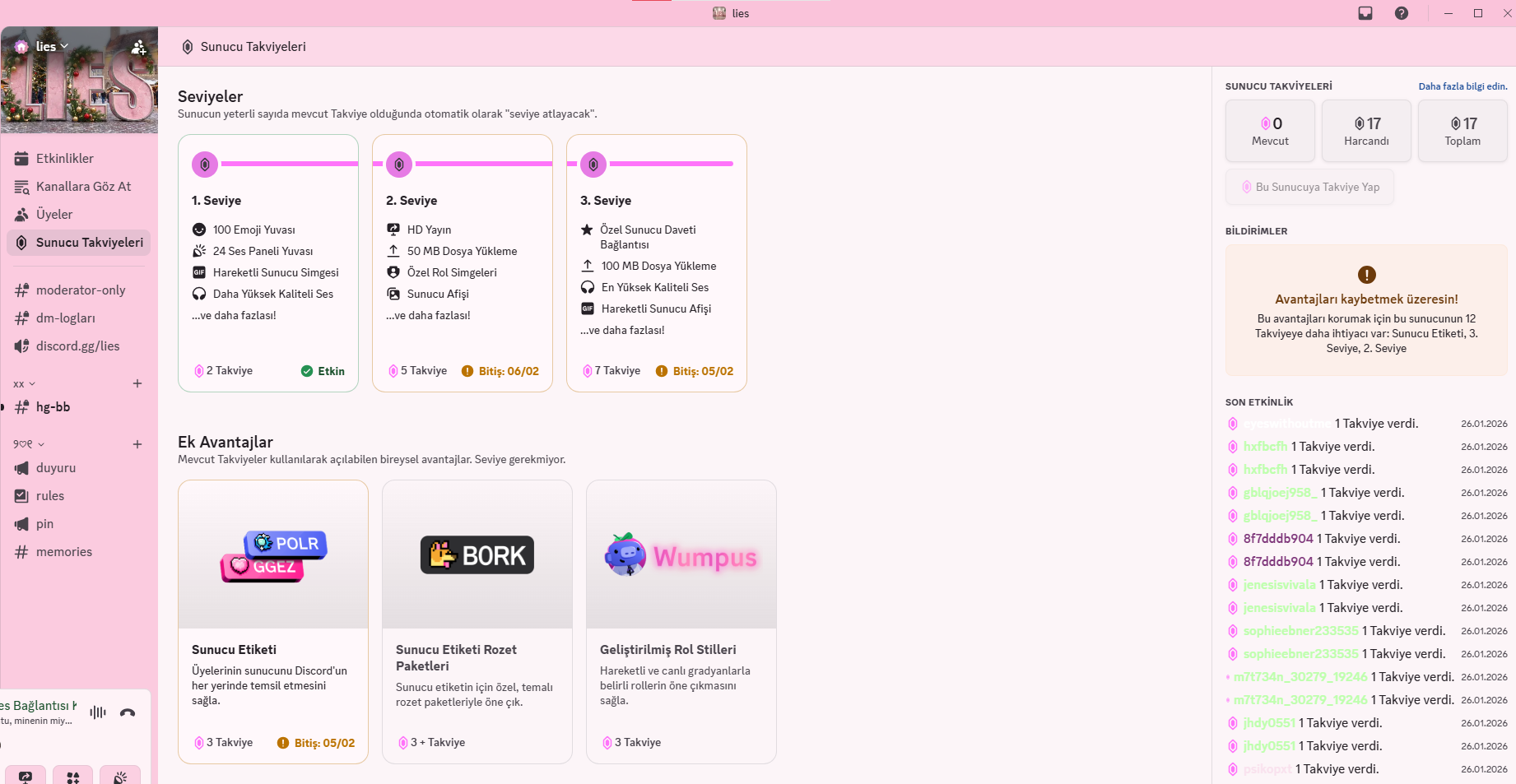Click the megaphone icon for pin
1516x784 pixels.
pos(21,524)
